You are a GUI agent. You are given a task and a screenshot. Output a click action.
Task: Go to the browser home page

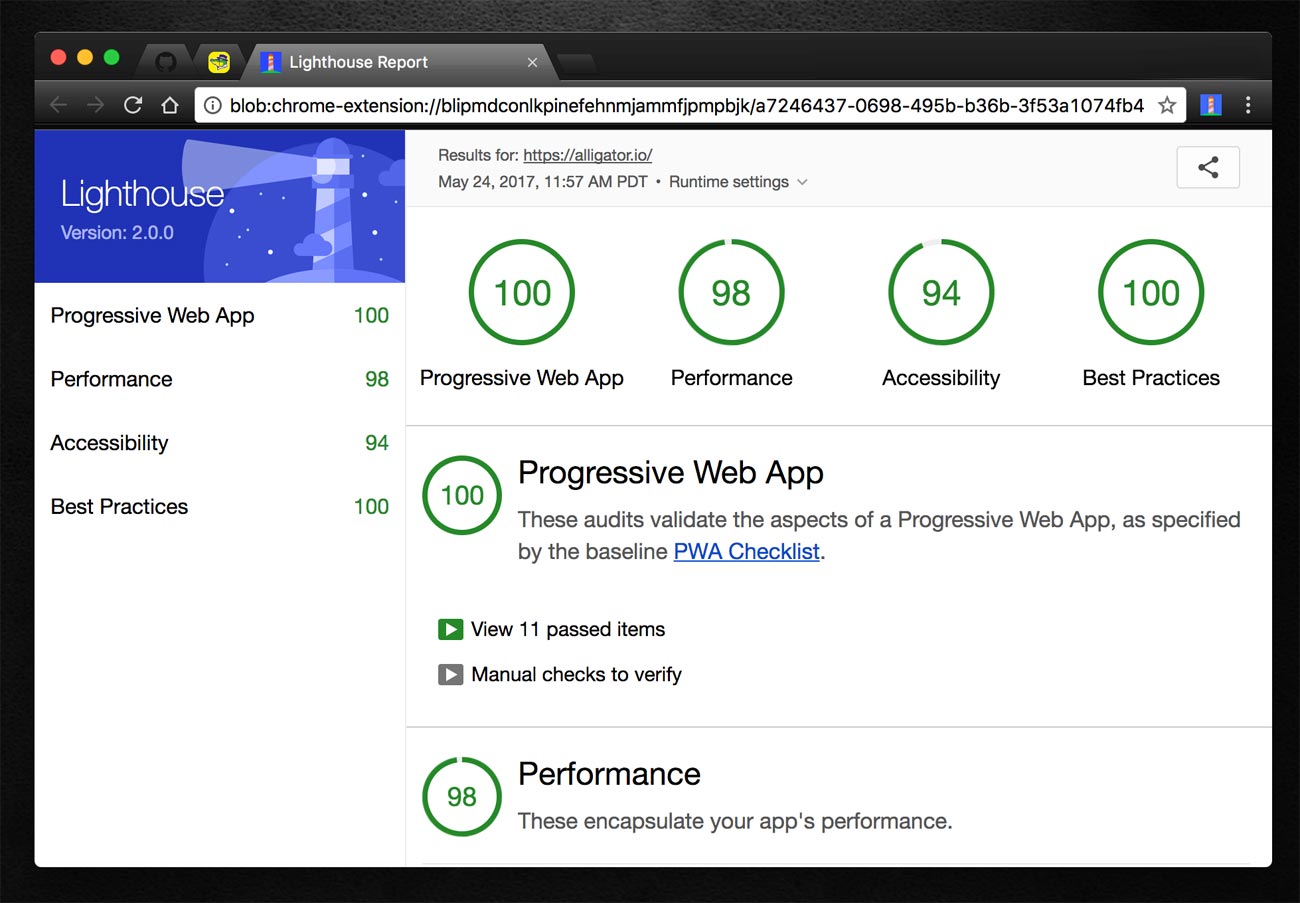click(x=170, y=105)
